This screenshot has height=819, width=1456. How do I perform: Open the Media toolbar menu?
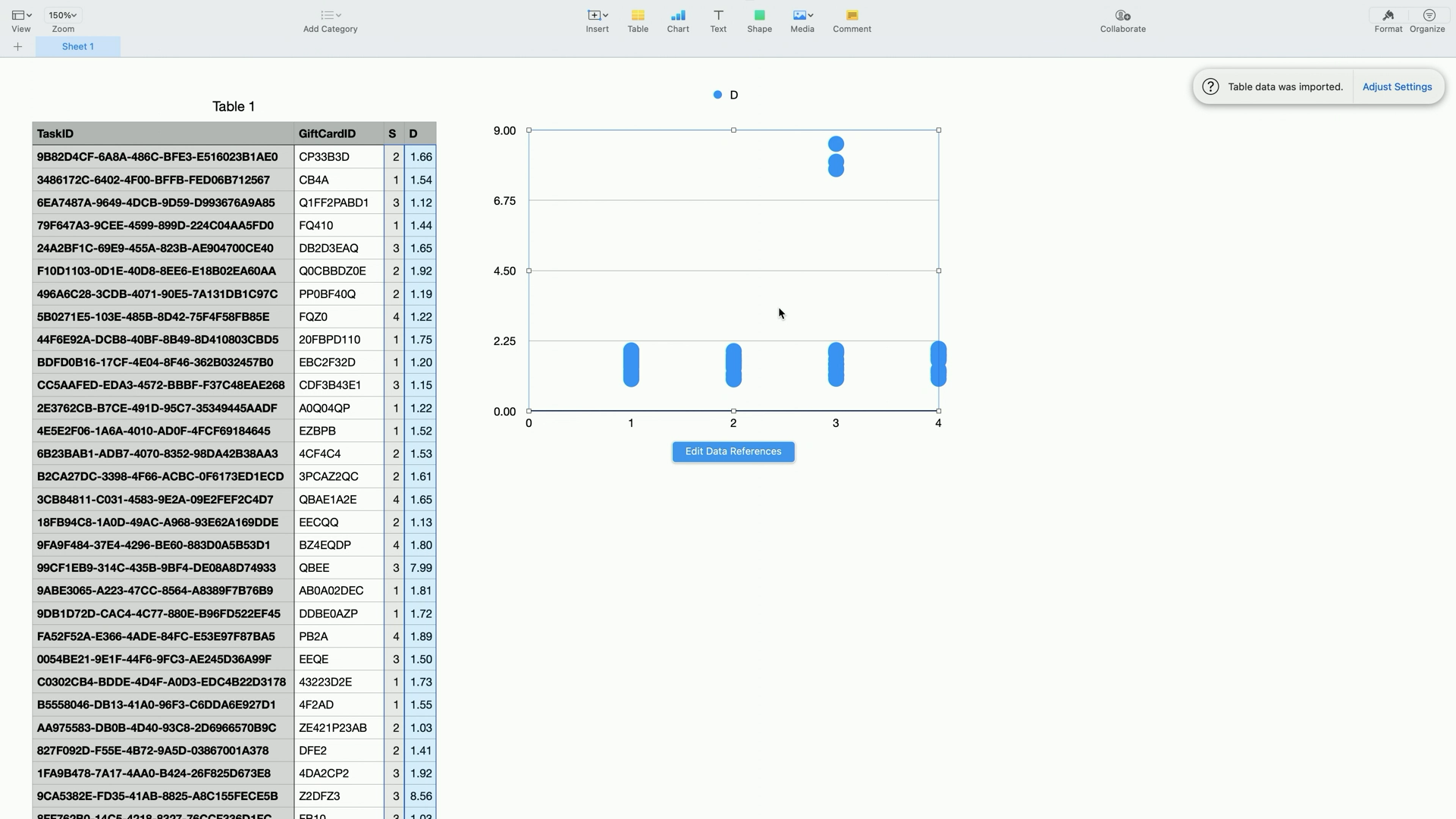(x=802, y=15)
